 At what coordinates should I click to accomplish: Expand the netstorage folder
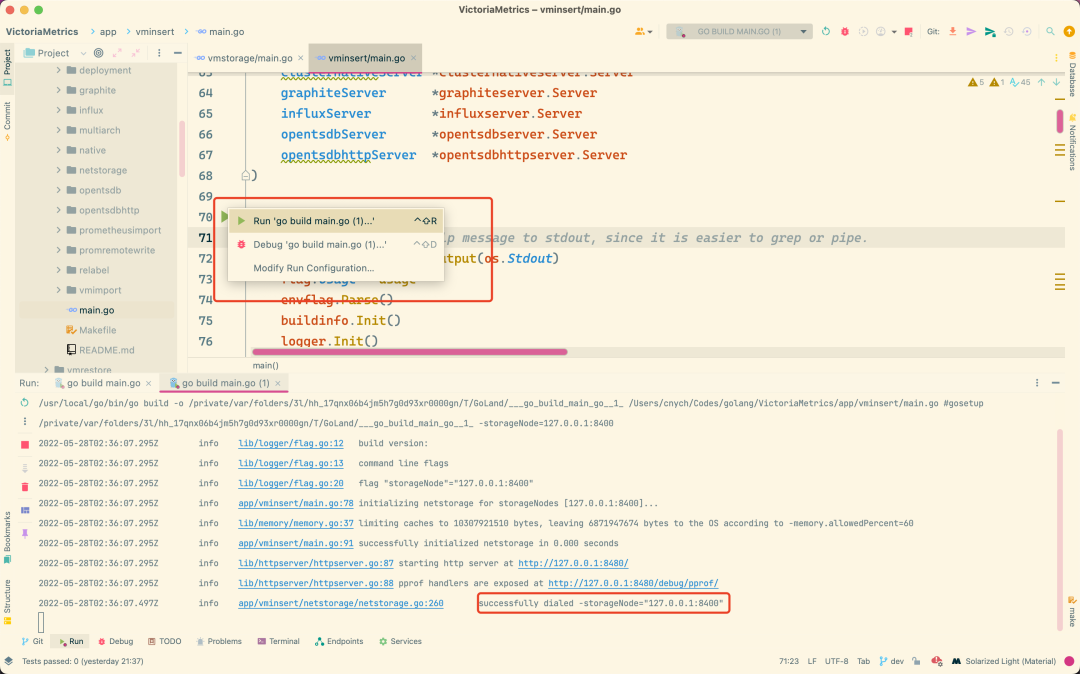point(58,170)
